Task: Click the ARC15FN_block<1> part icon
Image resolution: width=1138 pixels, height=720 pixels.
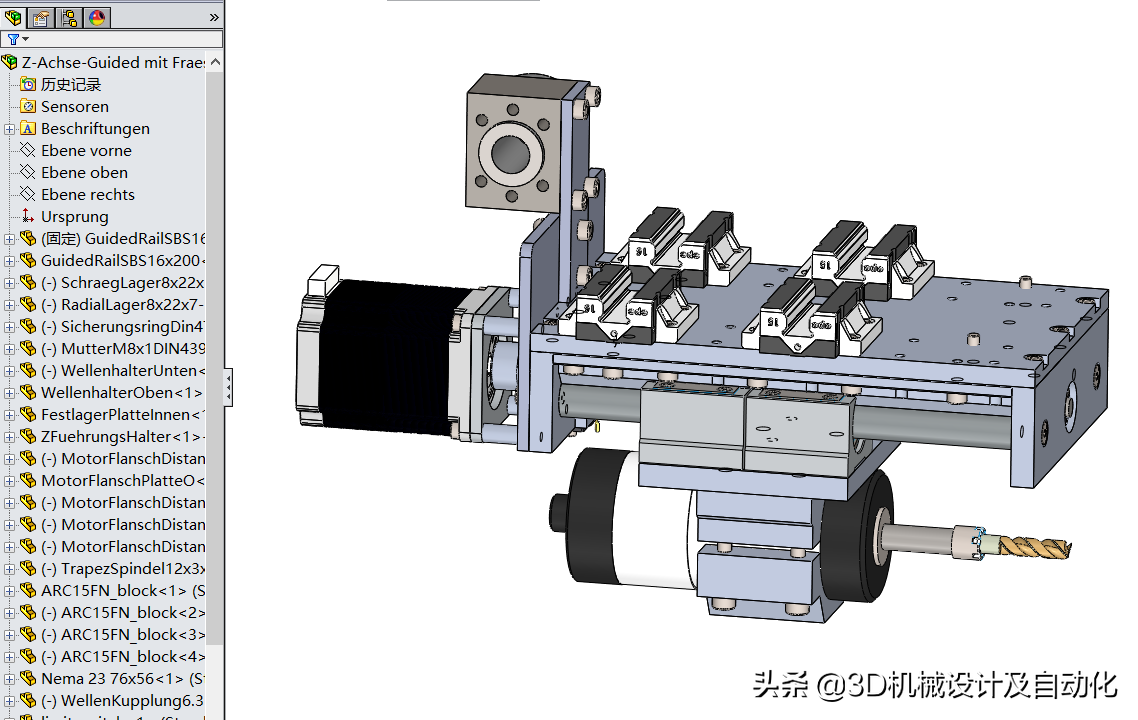Action: pos(28,590)
